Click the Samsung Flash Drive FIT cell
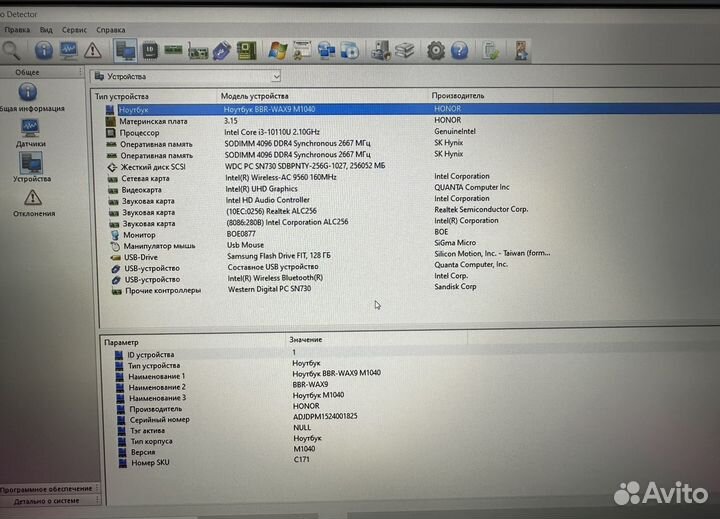Image resolution: width=720 pixels, height=519 pixels. 279,255
